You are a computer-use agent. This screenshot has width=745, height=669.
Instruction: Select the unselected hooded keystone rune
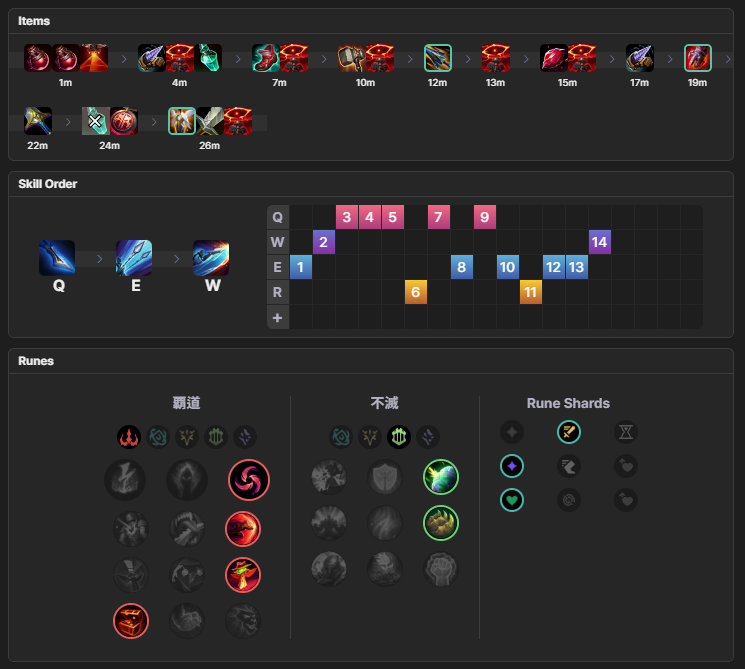(187, 480)
